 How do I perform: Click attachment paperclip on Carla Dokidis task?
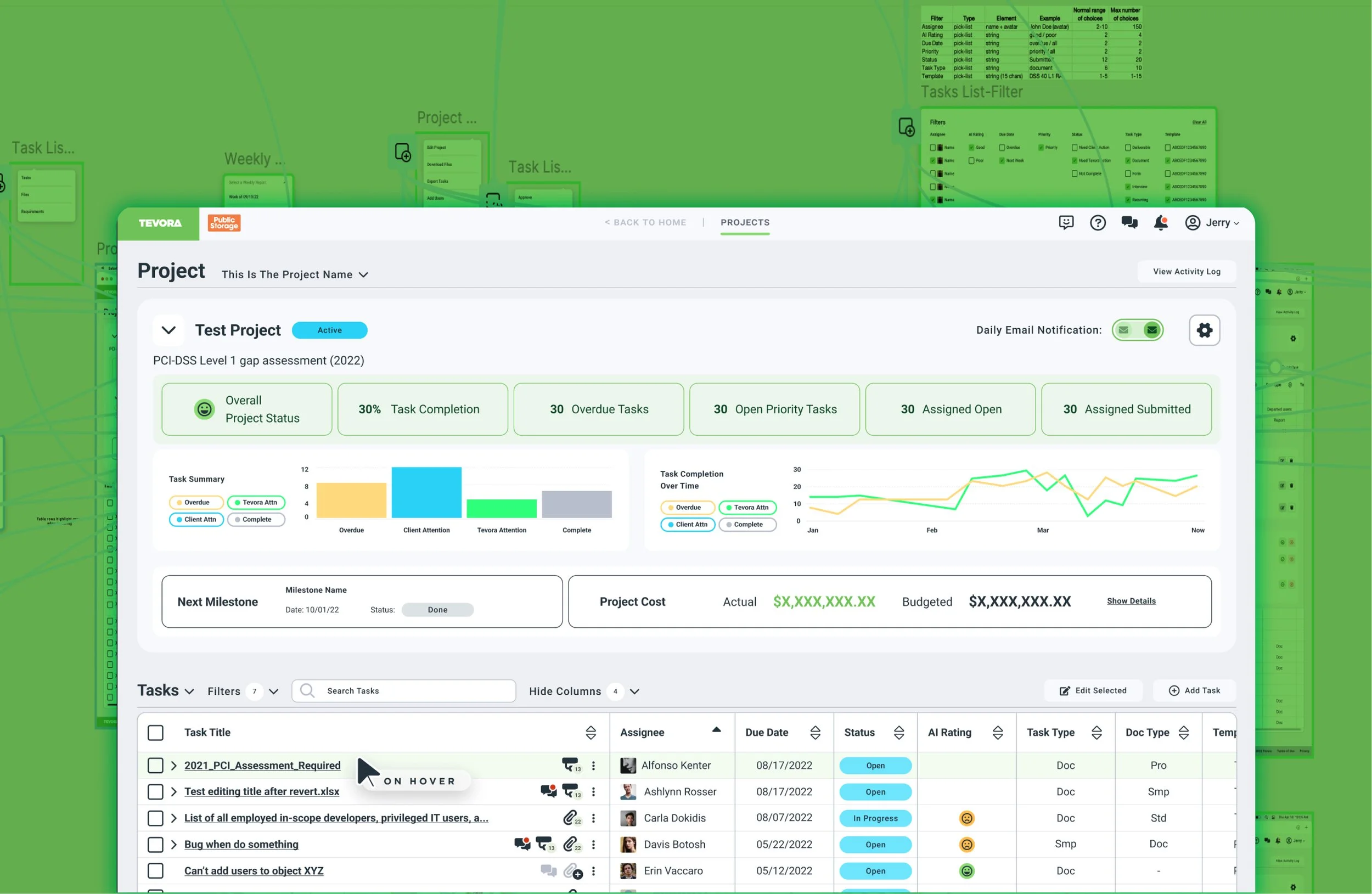pyautogui.click(x=571, y=817)
